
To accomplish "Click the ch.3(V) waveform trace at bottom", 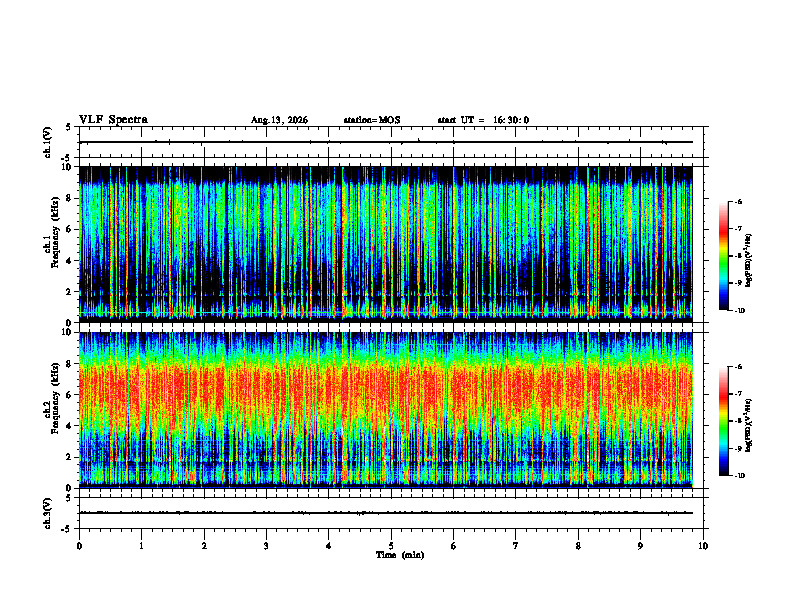I will click(385, 513).
